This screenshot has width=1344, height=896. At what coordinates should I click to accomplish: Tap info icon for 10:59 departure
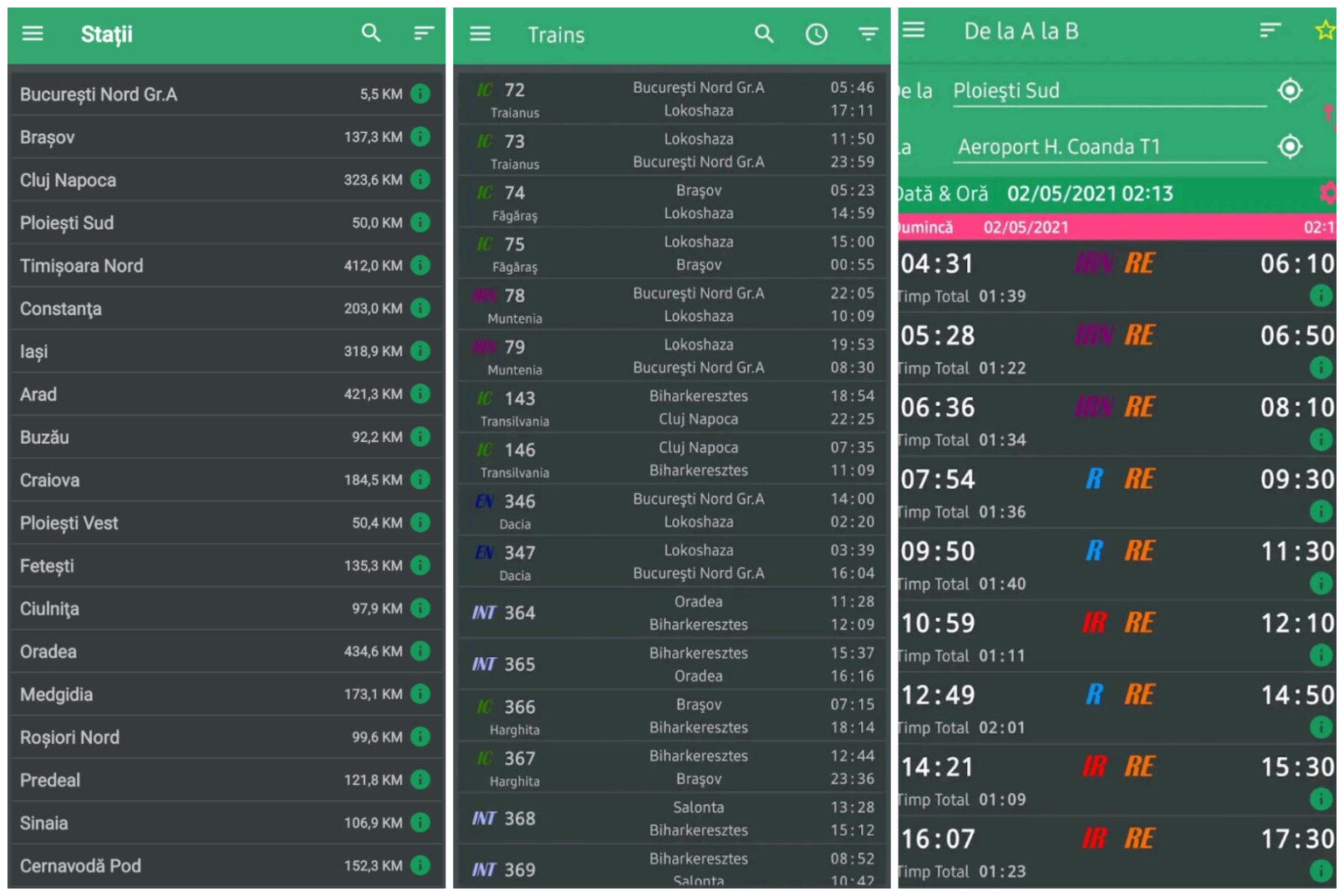point(1320,654)
